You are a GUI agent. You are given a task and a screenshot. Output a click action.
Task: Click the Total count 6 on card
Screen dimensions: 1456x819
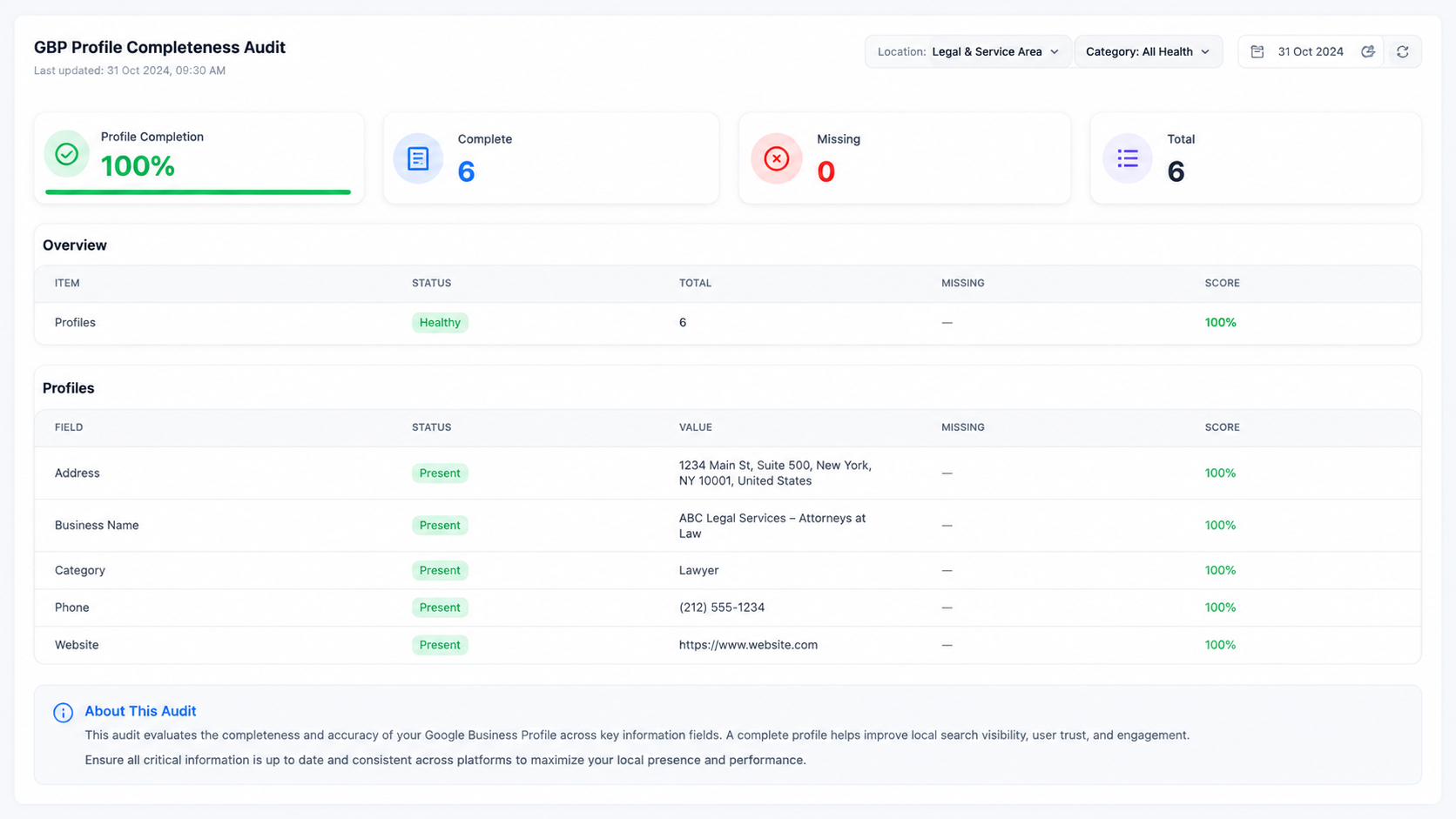(1176, 171)
